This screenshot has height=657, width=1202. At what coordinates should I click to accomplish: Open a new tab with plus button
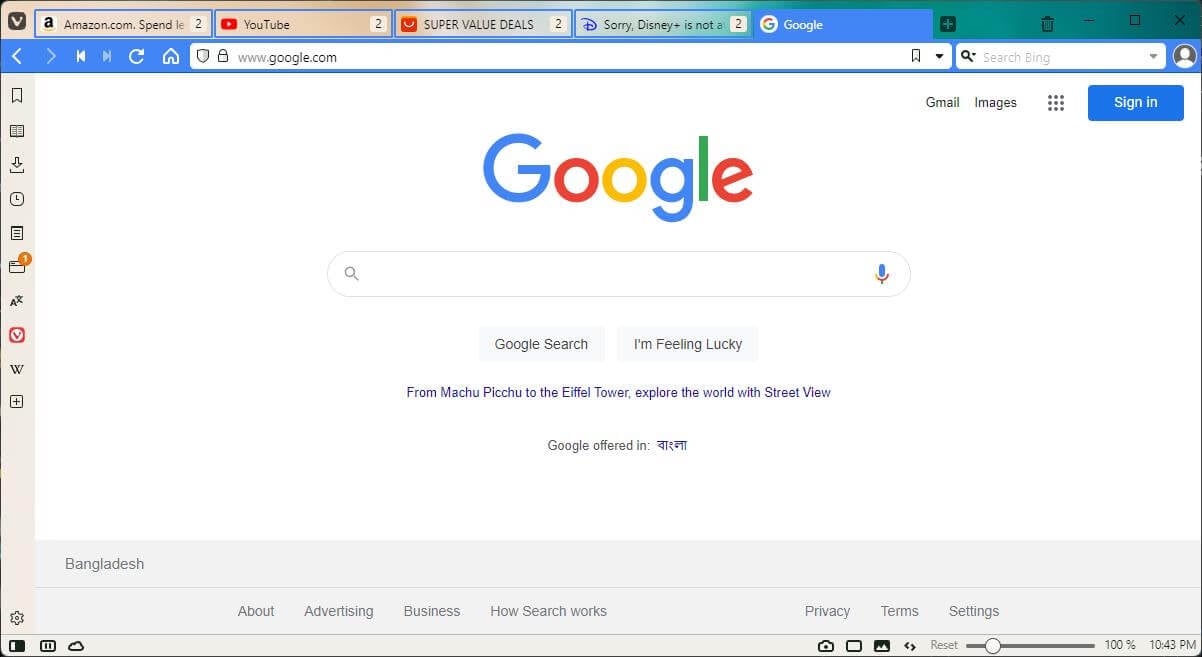click(x=948, y=24)
